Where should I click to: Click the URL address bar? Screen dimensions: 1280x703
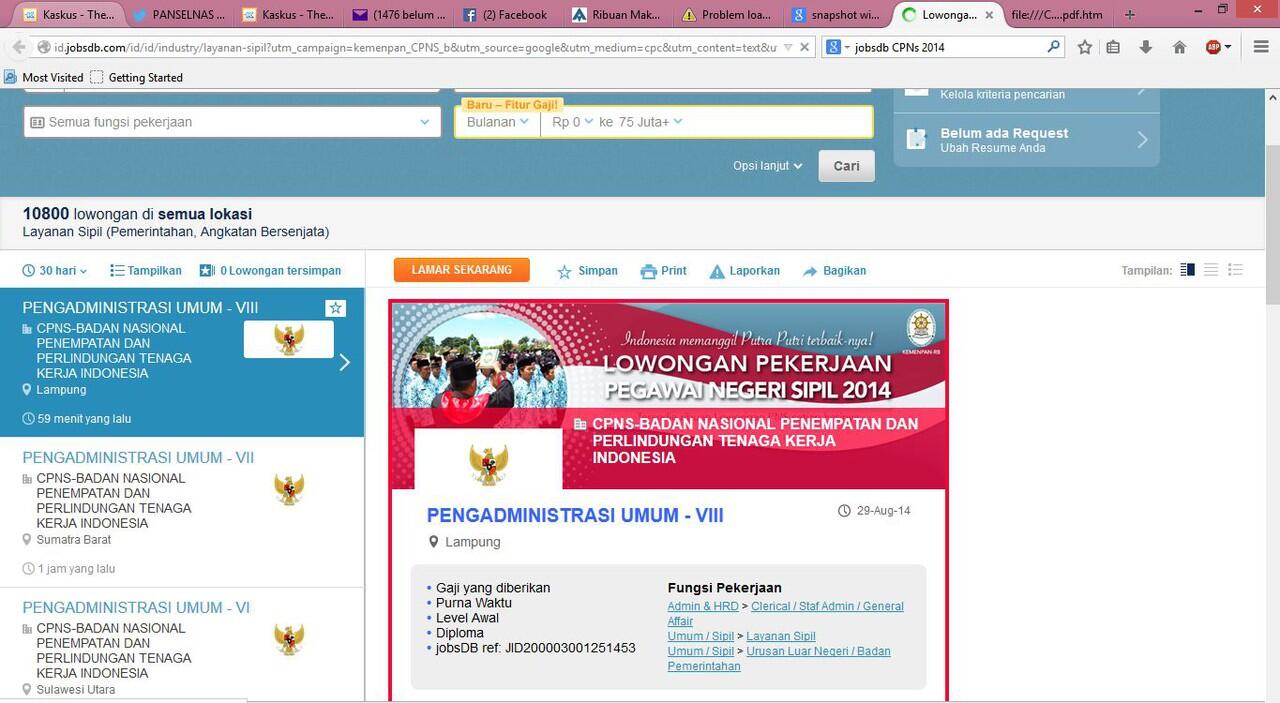415,47
